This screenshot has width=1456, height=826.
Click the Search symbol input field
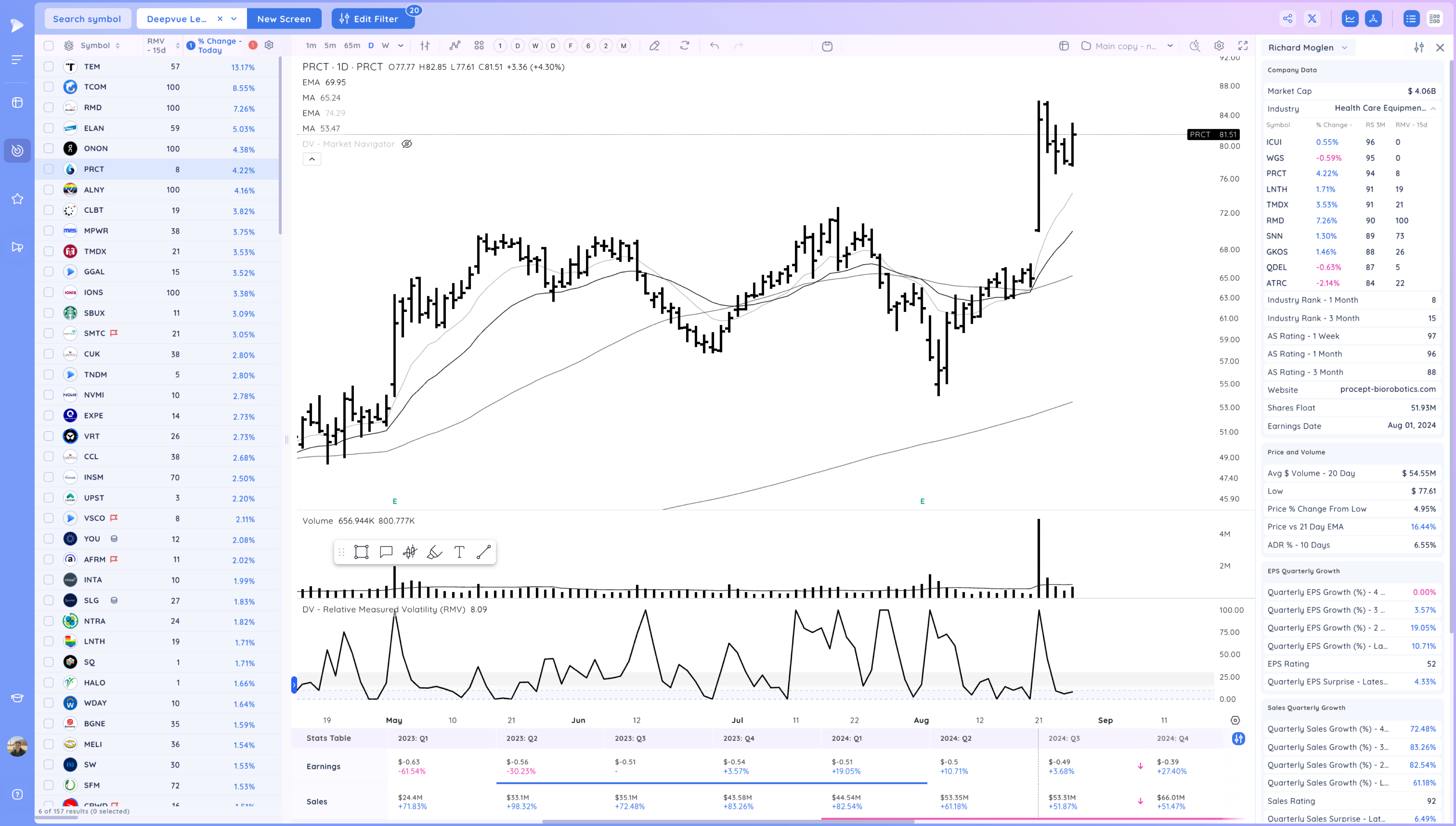[x=87, y=19]
